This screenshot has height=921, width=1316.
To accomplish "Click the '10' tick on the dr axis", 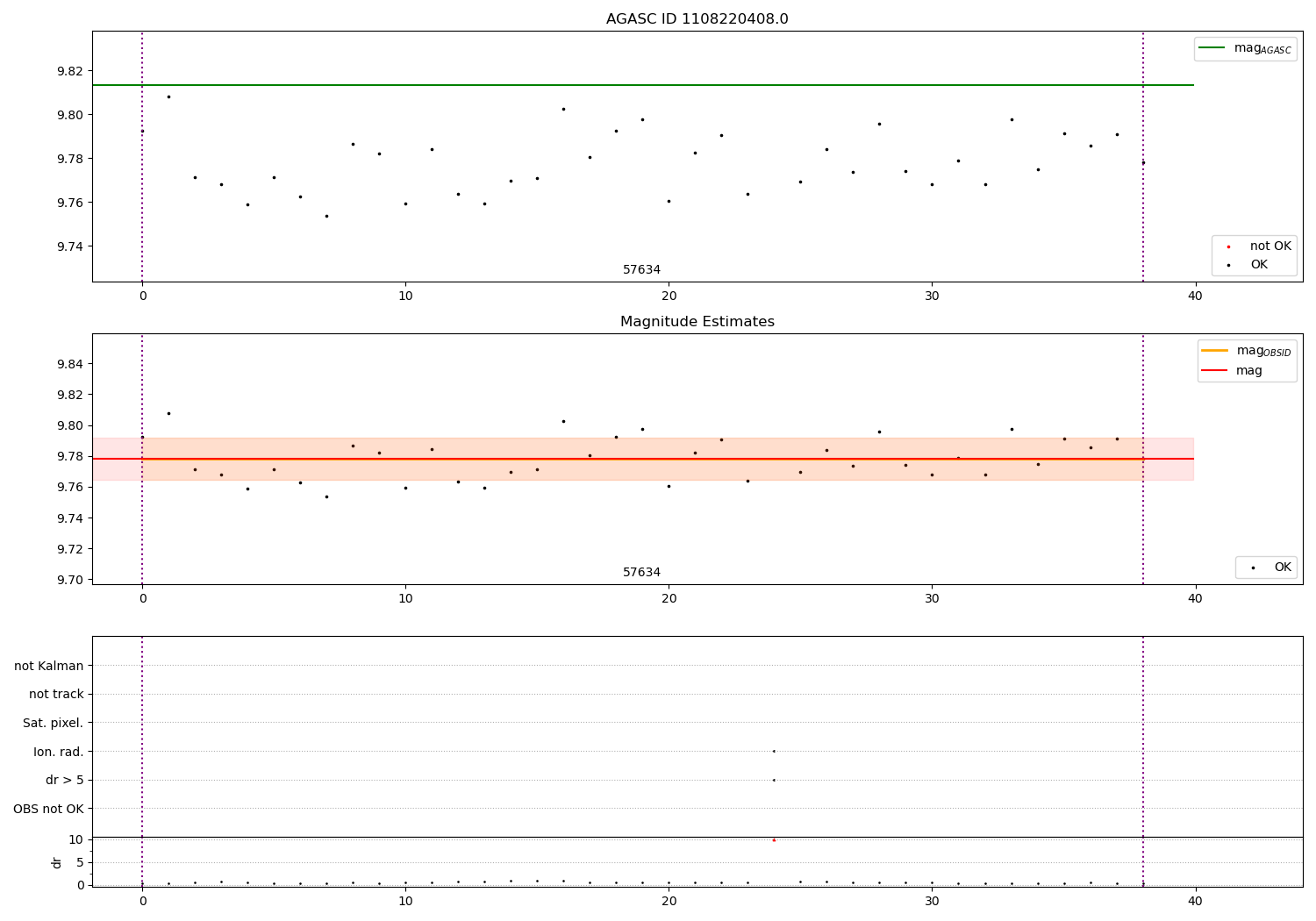I will [x=75, y=839].
